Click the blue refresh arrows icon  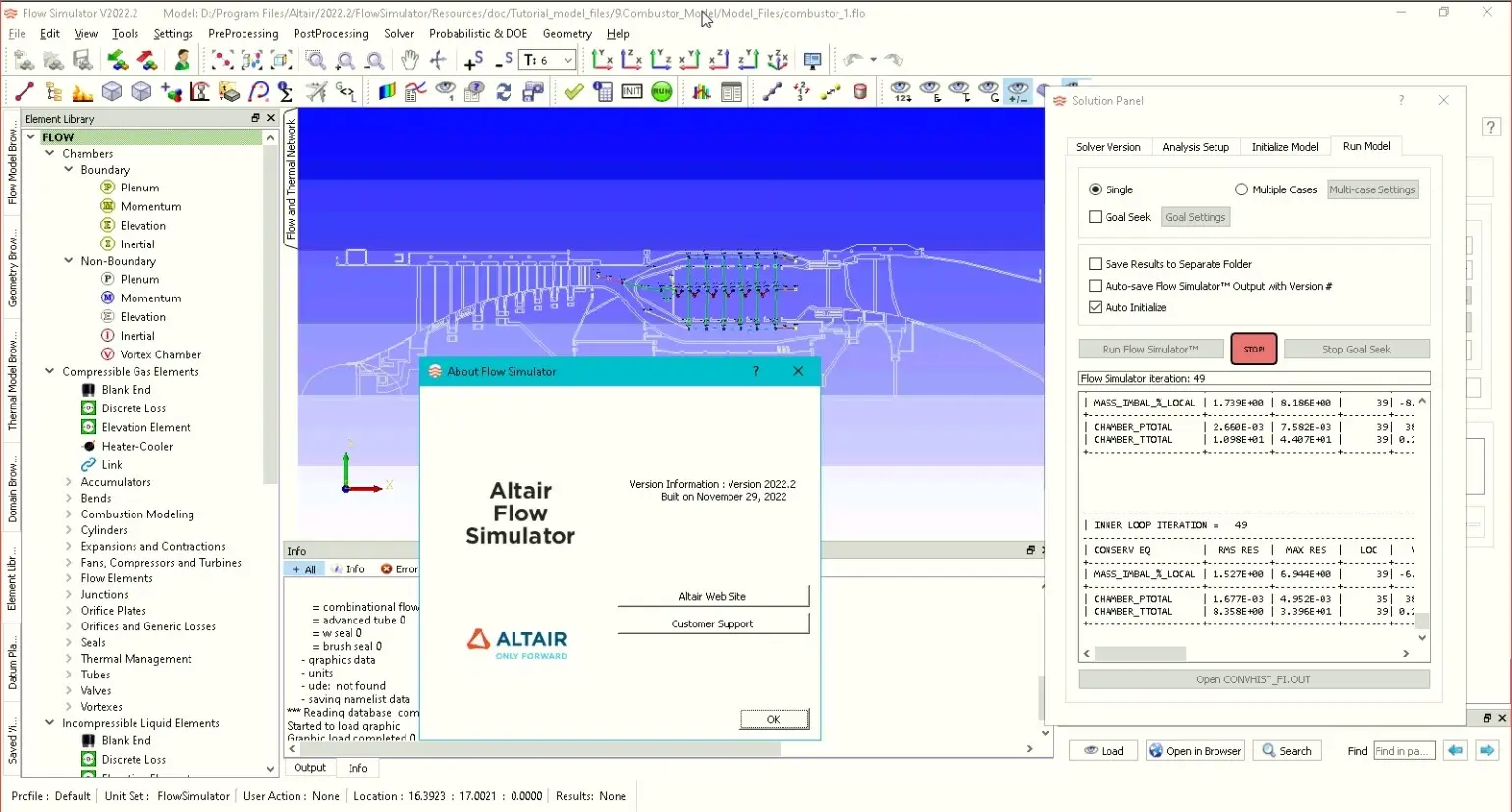click(x=504, y=92)
